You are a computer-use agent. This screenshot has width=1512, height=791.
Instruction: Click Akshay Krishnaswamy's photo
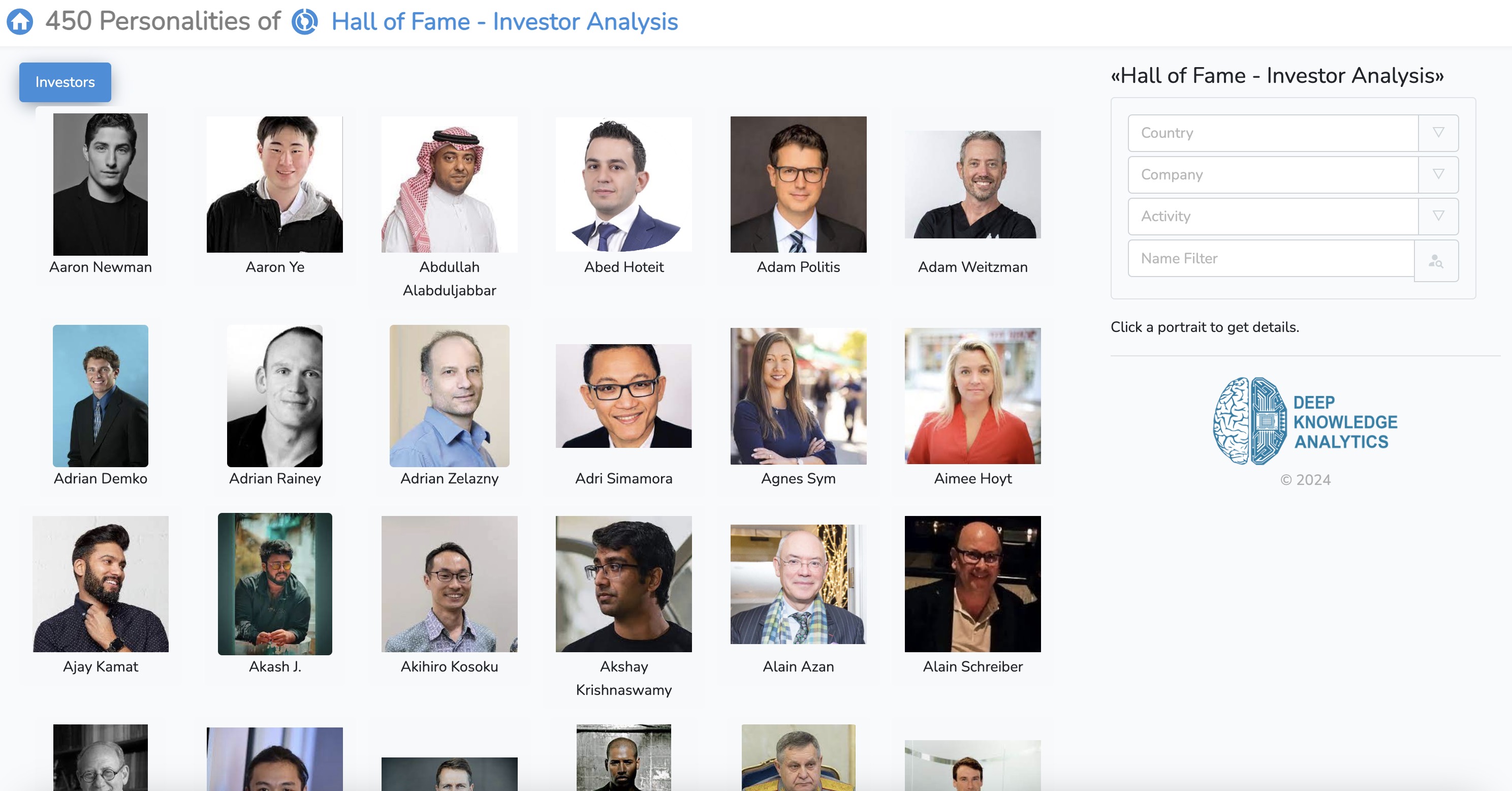(x=623, y=584)
